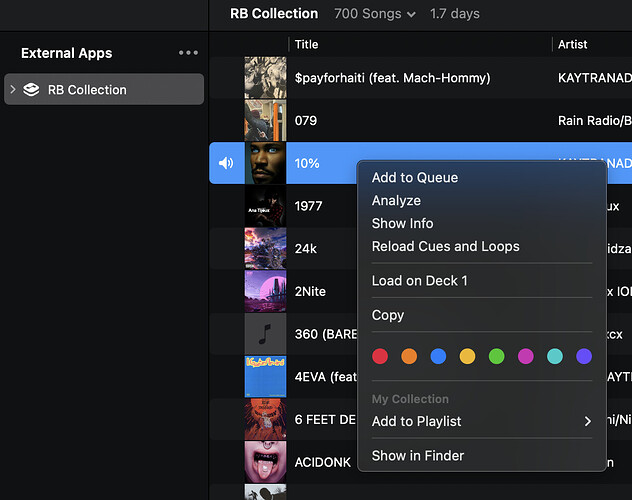Select Analyze in the context menu

396,200
